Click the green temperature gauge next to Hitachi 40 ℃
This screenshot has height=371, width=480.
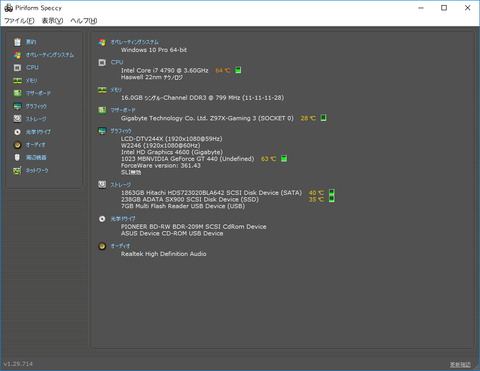(x=332, y=192)
